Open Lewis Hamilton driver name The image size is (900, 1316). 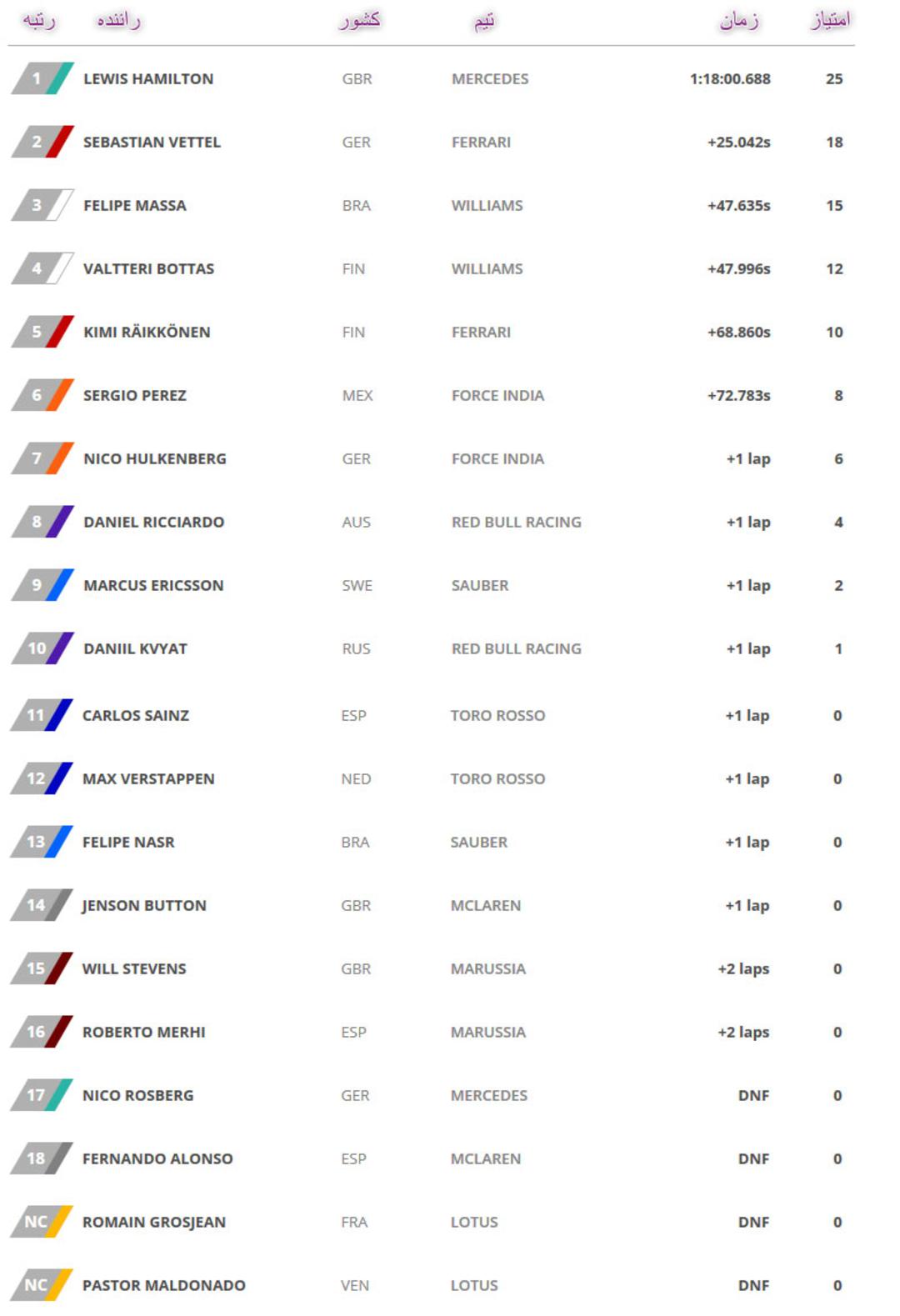(x=148, y=79)
